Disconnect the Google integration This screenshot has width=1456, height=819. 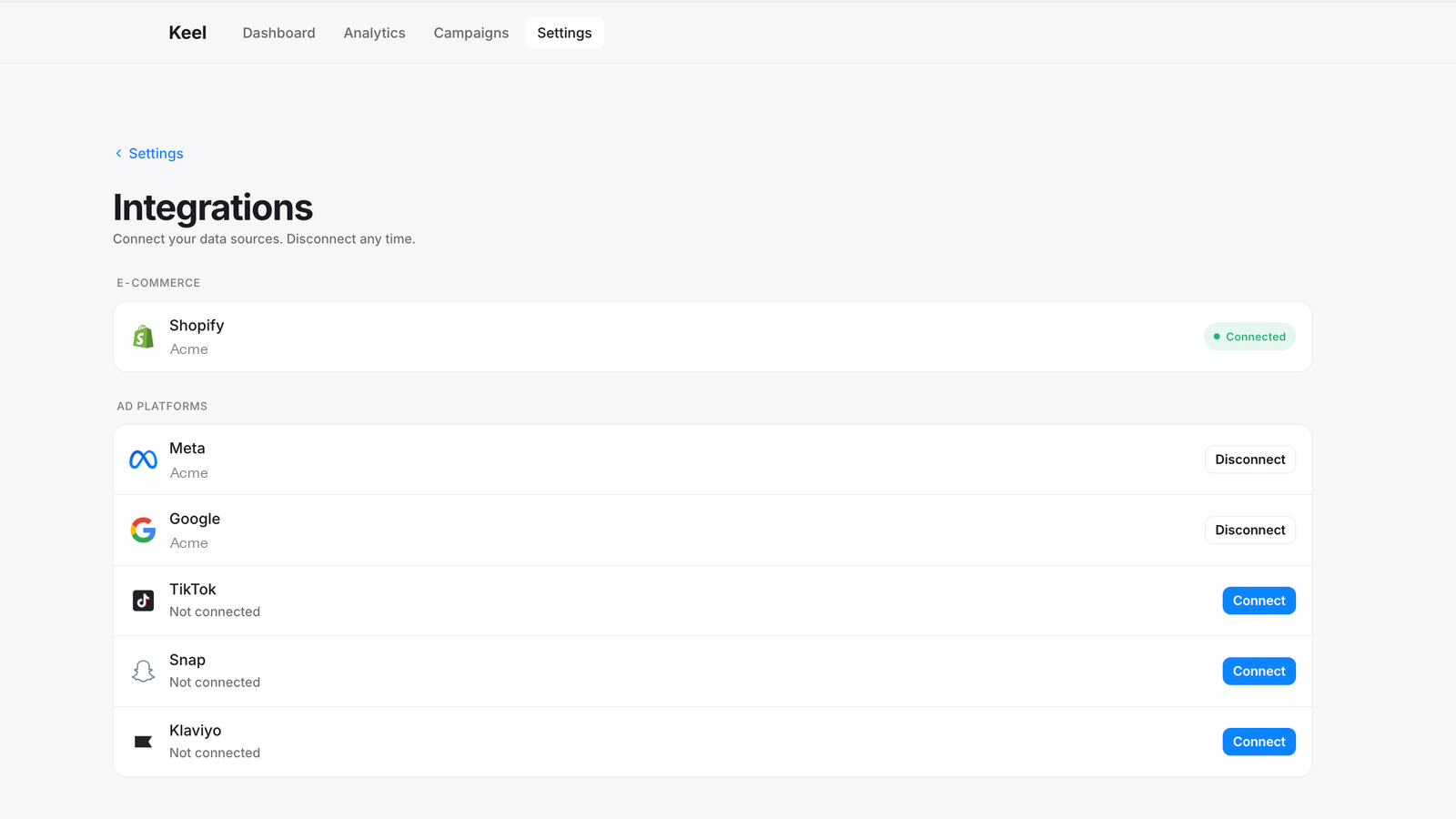click(1250, 530)
